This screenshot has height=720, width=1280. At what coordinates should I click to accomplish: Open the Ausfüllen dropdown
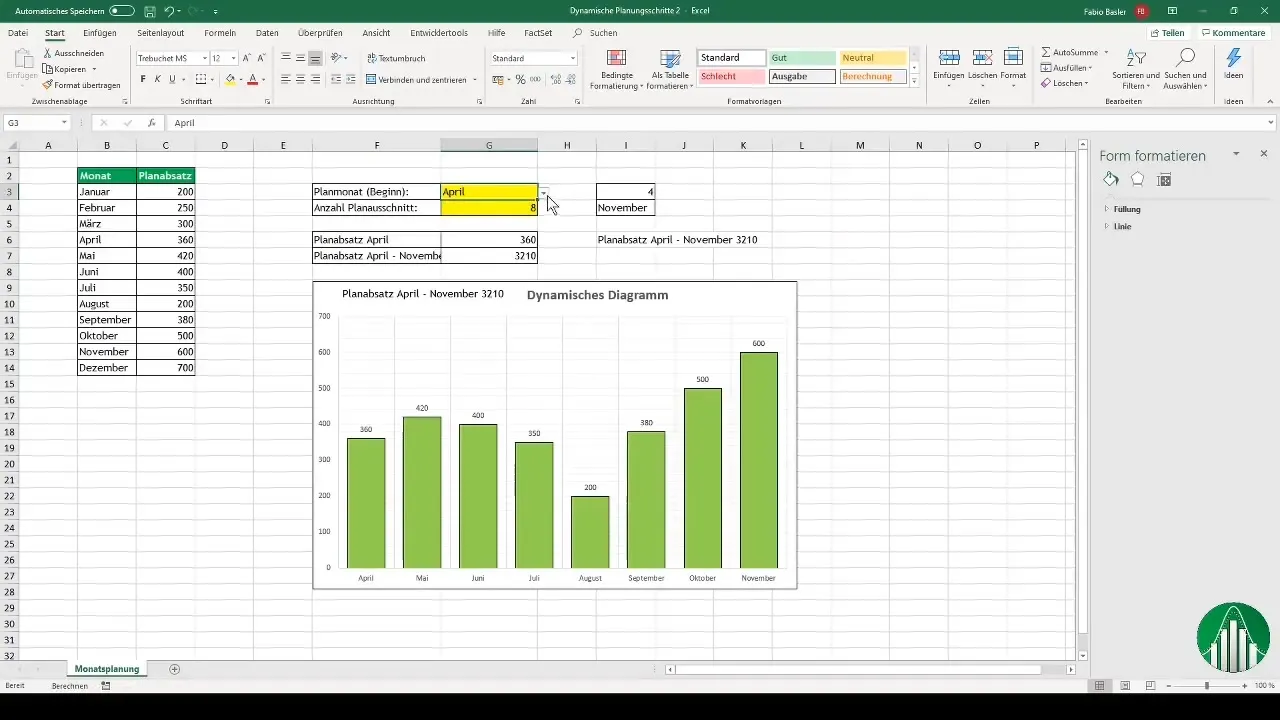coord(1067,68)
